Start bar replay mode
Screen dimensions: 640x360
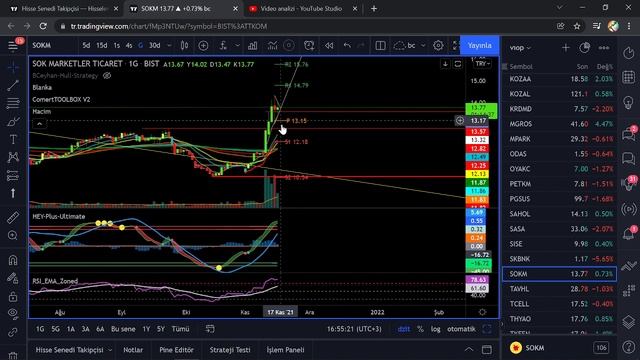(329, 46)
